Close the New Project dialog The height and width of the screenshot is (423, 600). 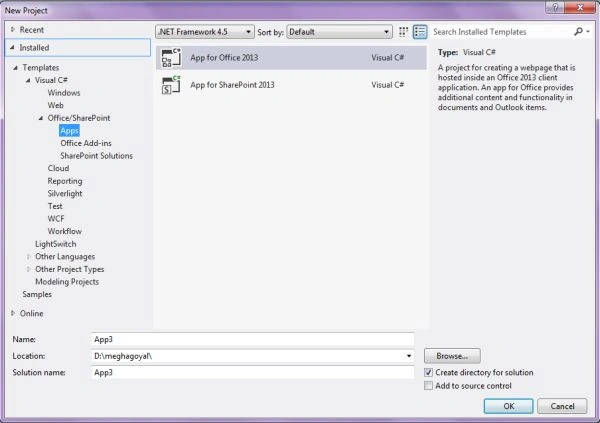point(580,7)
